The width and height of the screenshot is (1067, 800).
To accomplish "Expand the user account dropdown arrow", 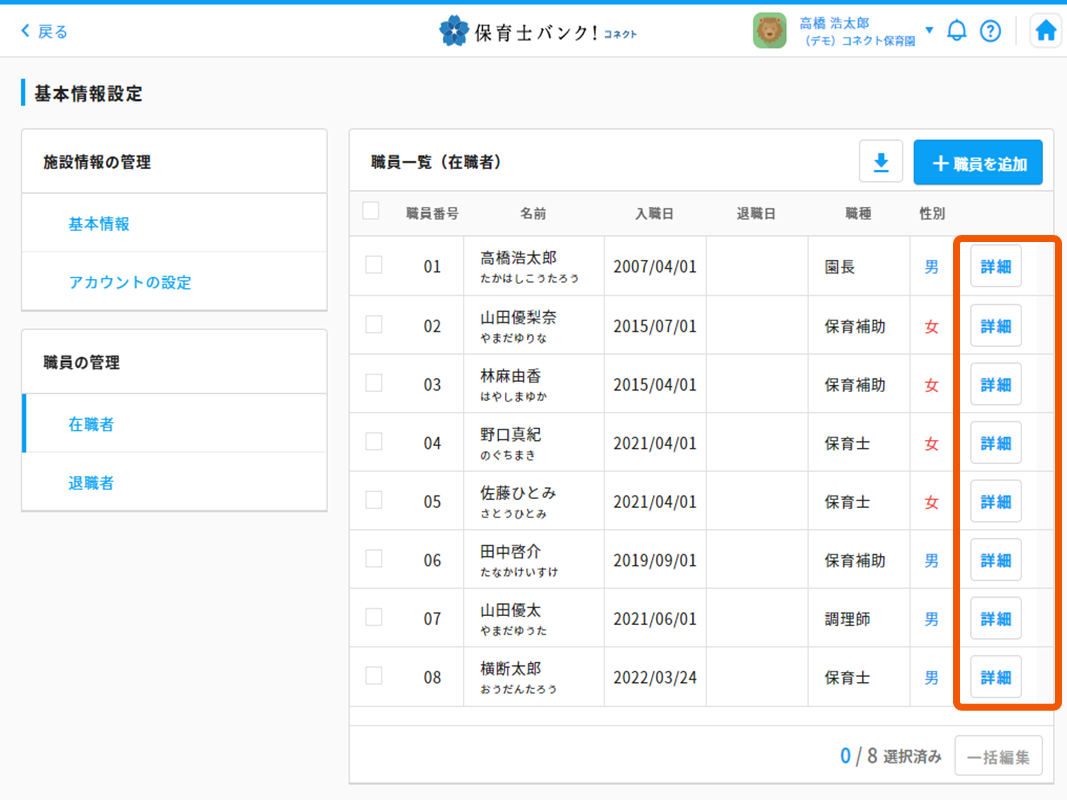I will [x=929, y=30].
